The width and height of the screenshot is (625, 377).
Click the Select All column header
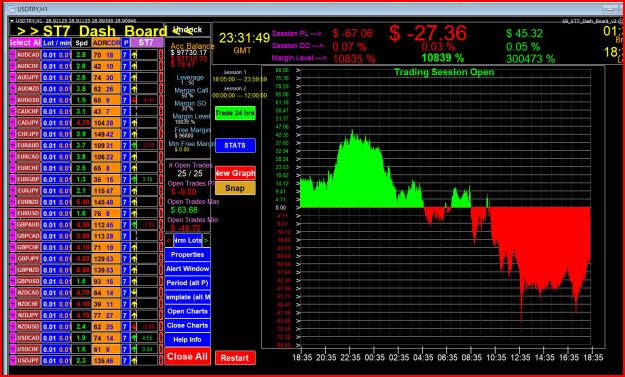[x=25, y=43]
